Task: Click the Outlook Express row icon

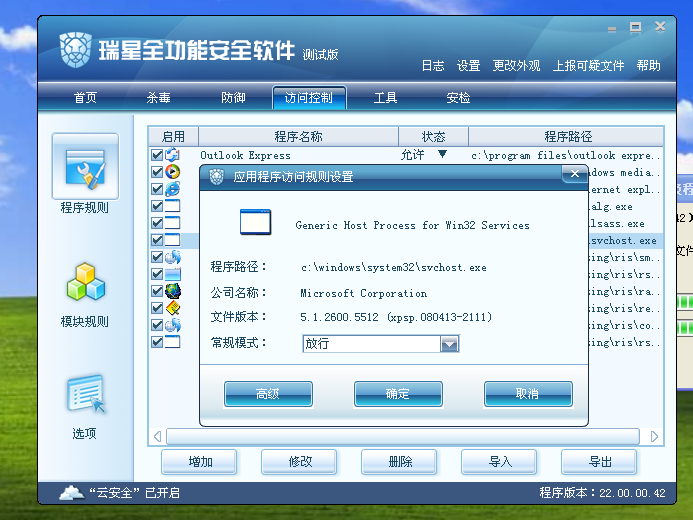Action: click(172, 155)
